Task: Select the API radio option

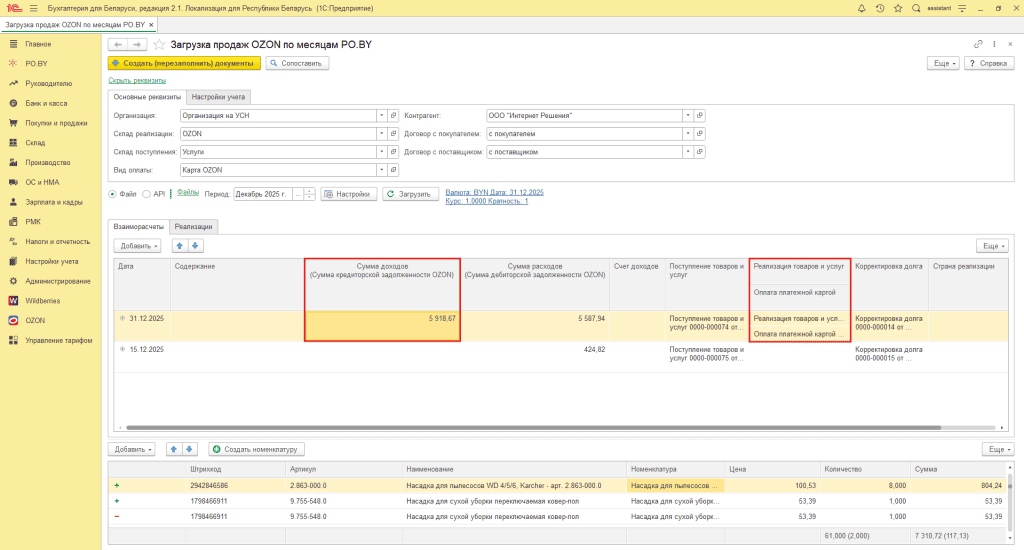Action: coord(146,194)
